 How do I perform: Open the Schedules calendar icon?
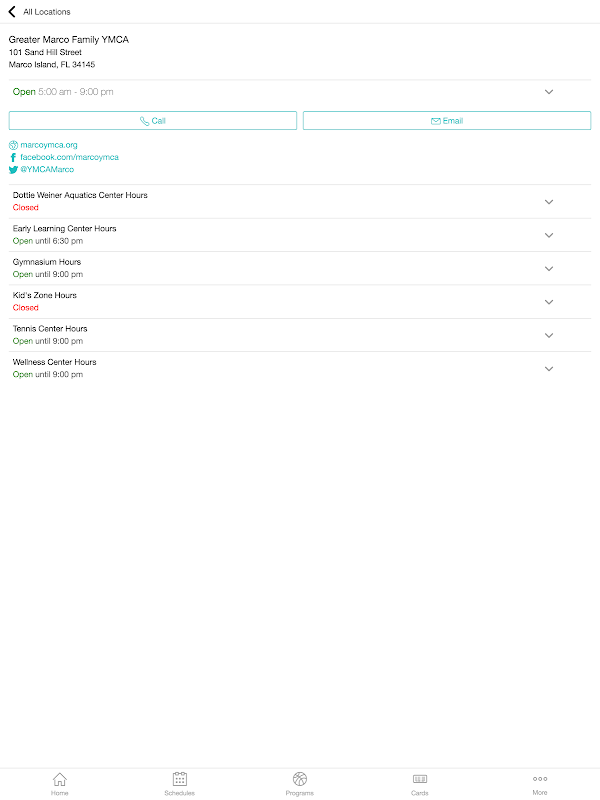(180, 779)
